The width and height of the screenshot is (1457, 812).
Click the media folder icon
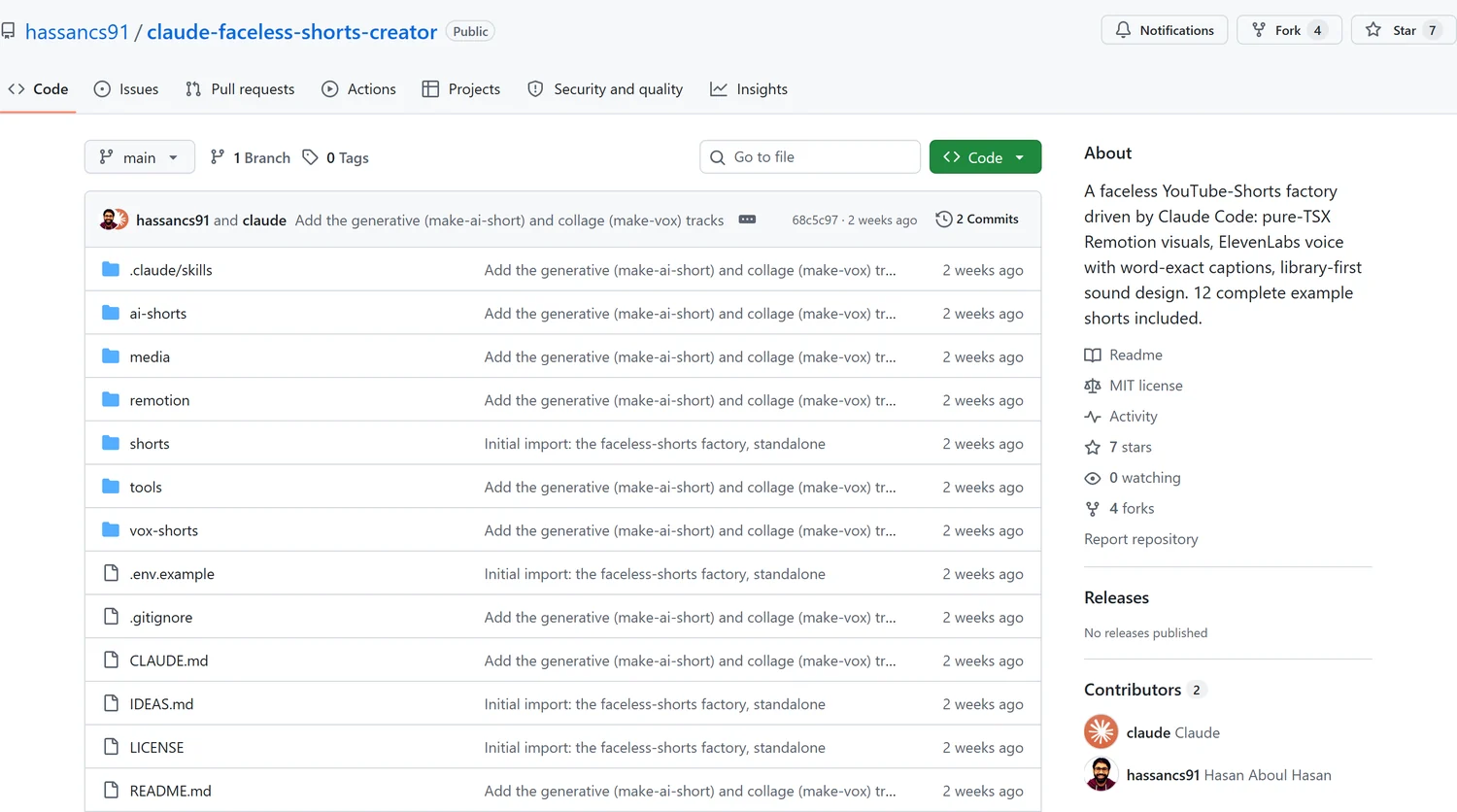111,356
